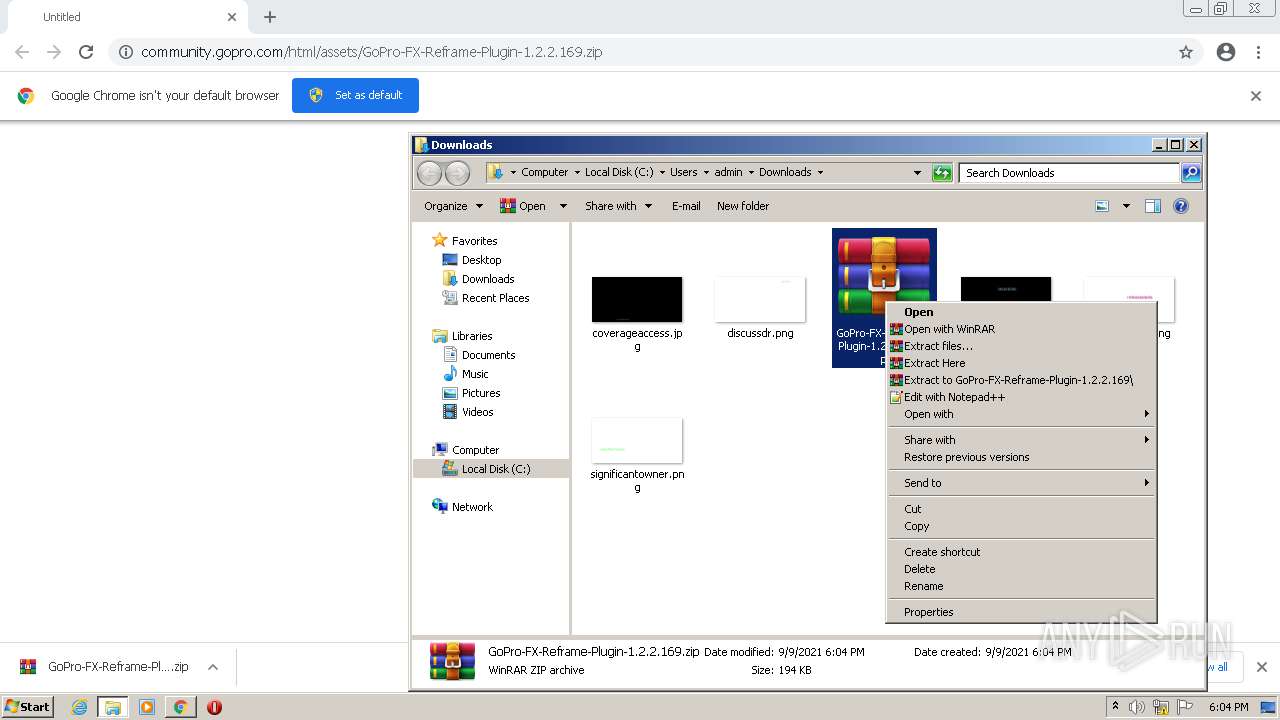Bookmark this page with the star icon
The width and height of the screenshot is (1280, 720).
point(1186,52)
